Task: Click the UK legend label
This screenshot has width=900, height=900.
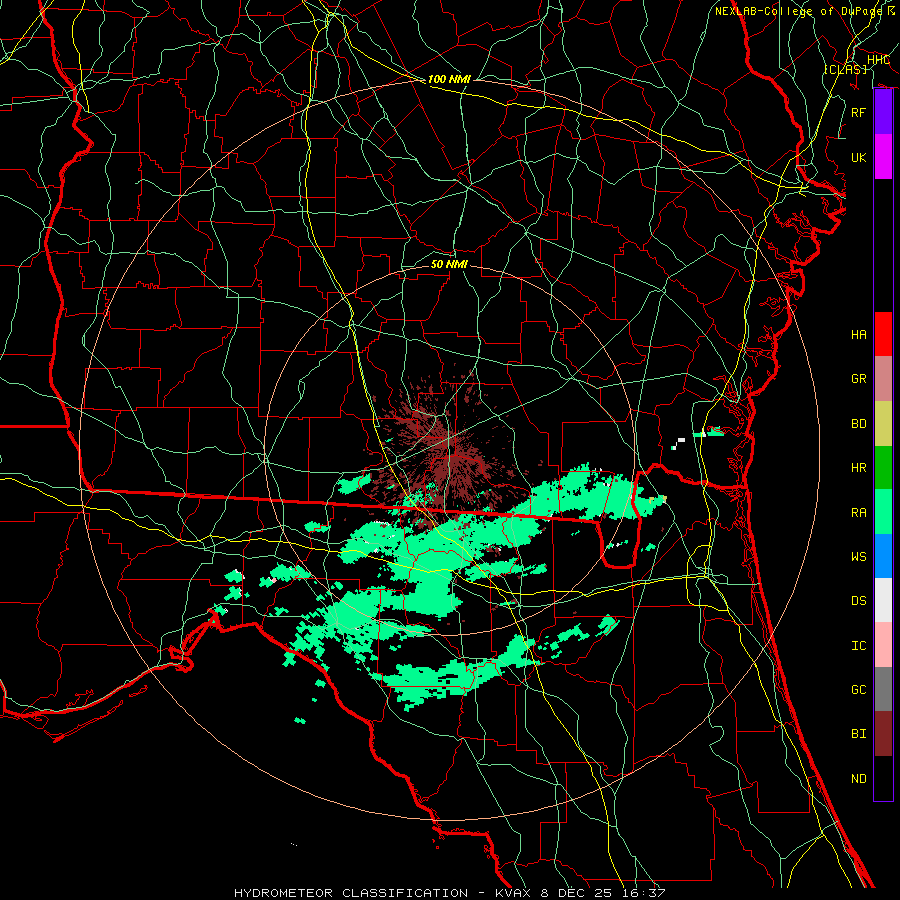Action: [859, 157]
